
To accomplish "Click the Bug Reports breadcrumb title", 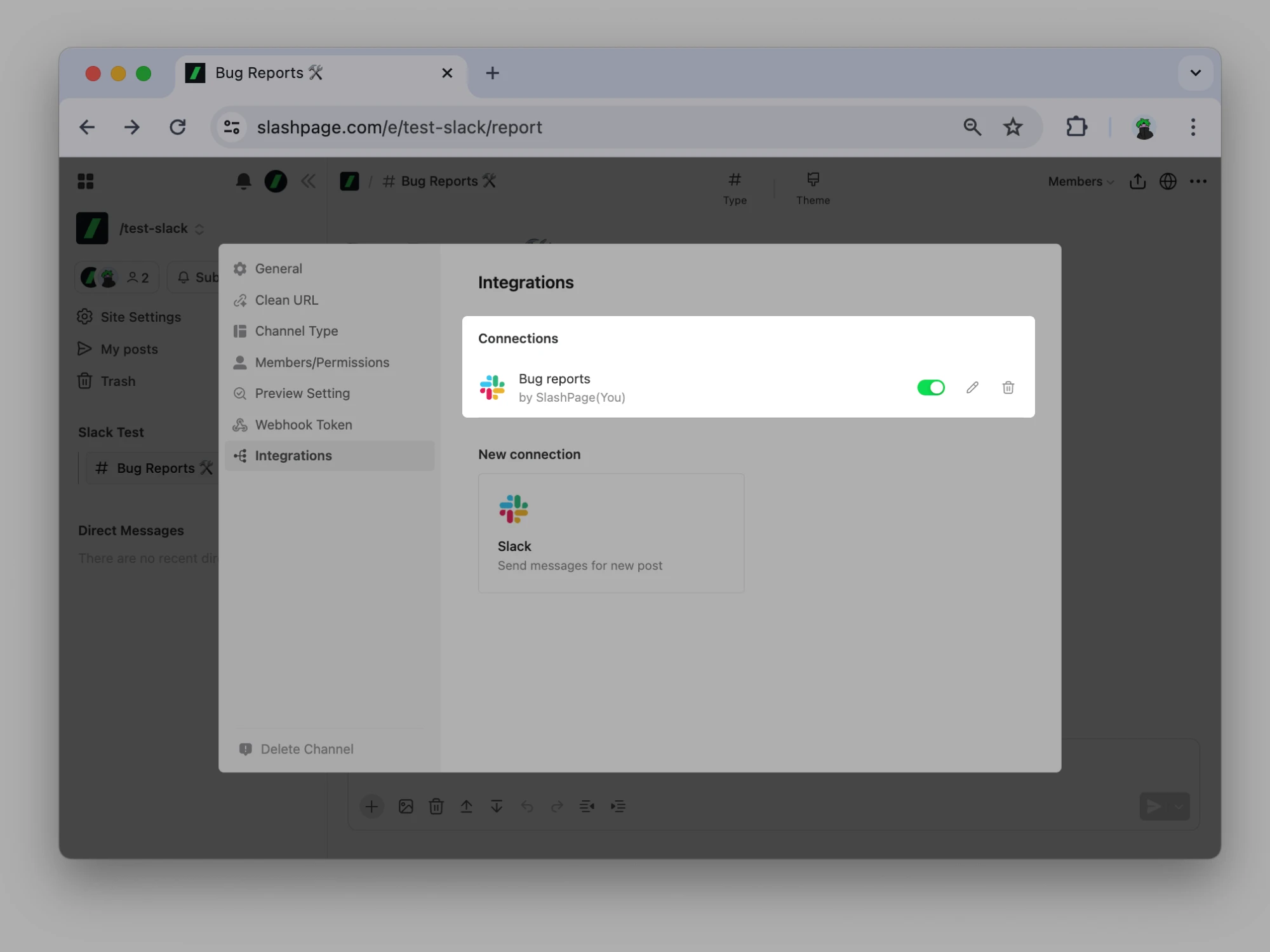I will pyautogui.click(x=439, y=182).
